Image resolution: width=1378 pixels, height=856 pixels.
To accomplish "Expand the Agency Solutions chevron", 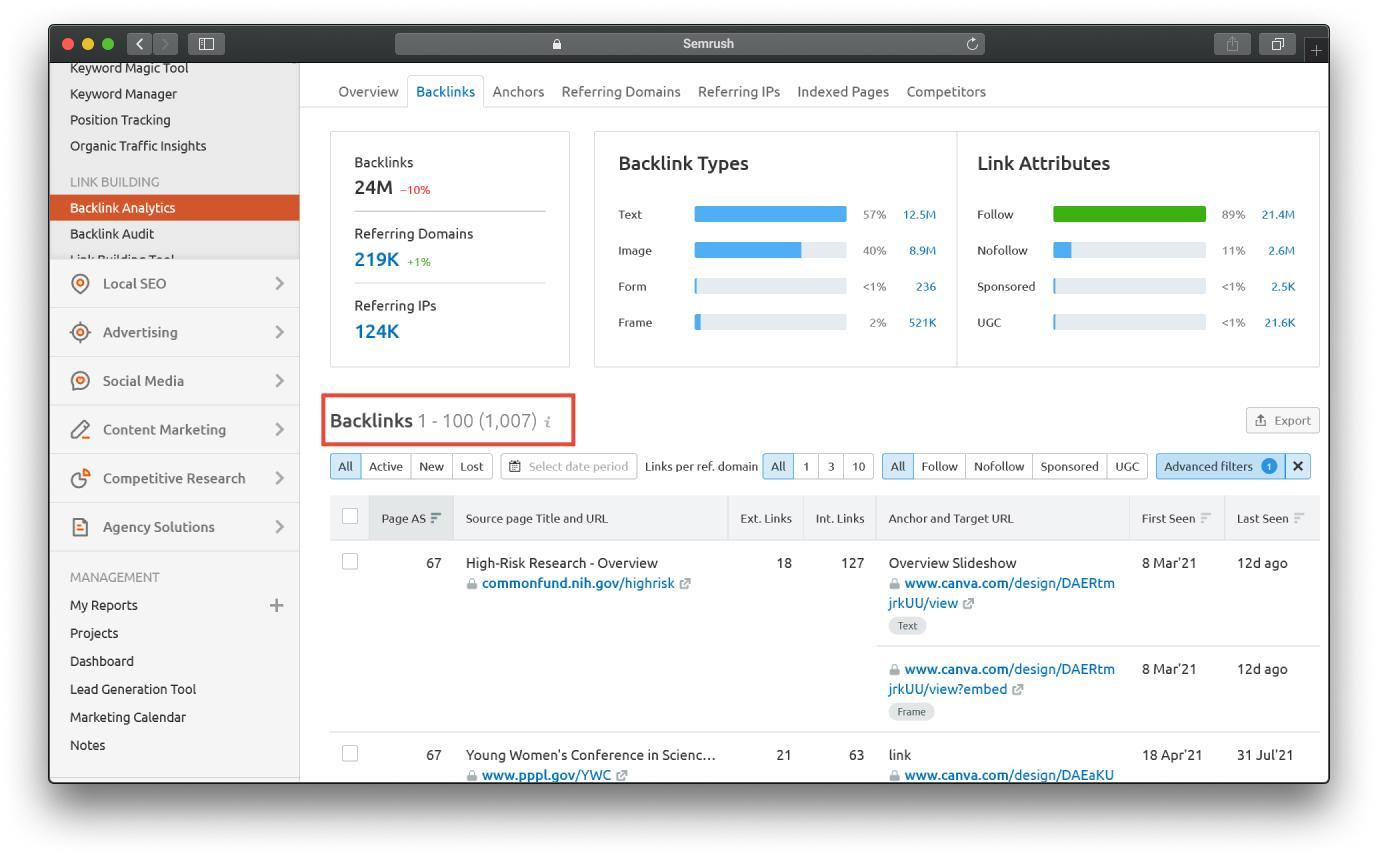I will (279, 527).
